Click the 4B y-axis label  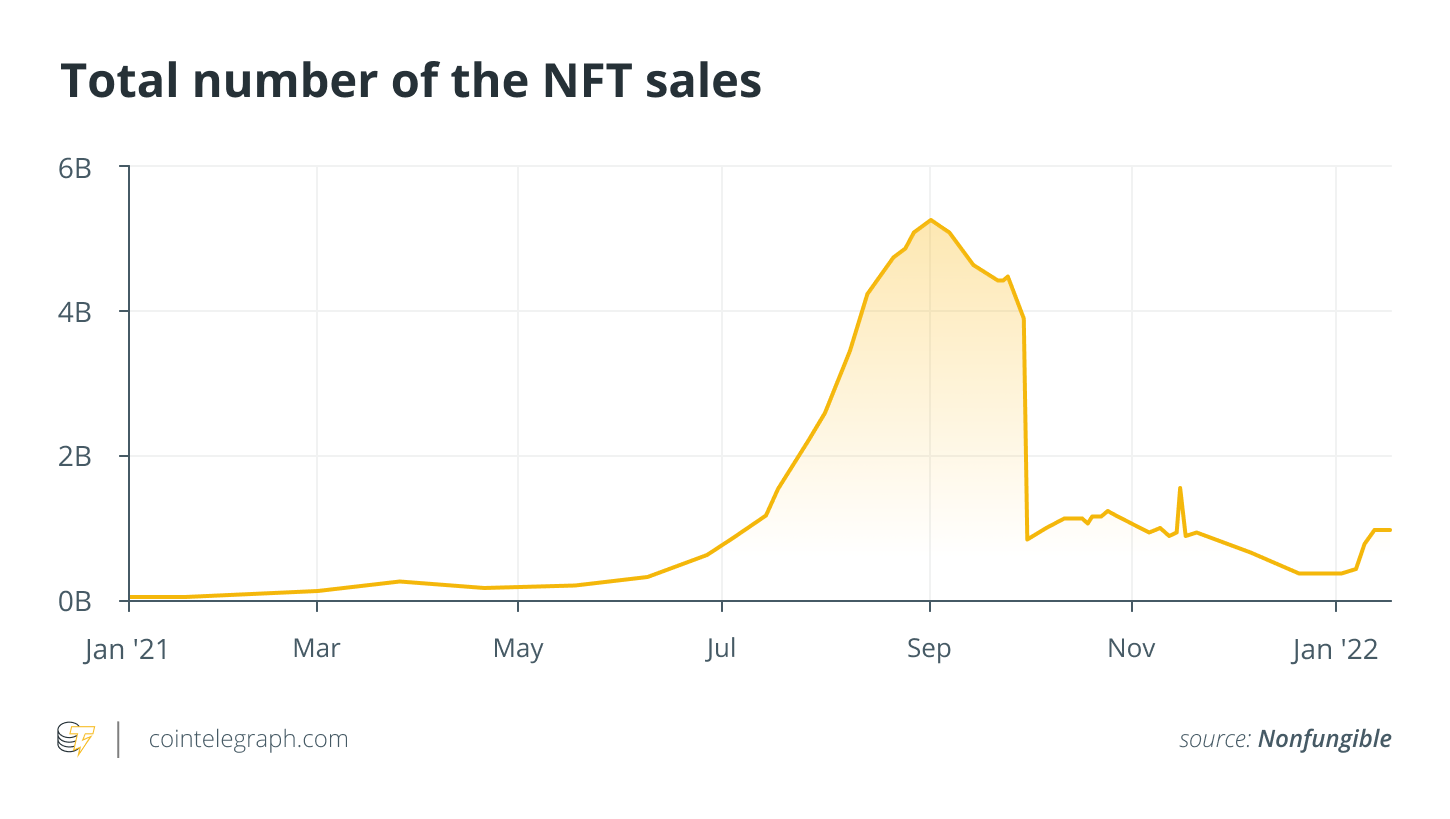coord(75,312)
